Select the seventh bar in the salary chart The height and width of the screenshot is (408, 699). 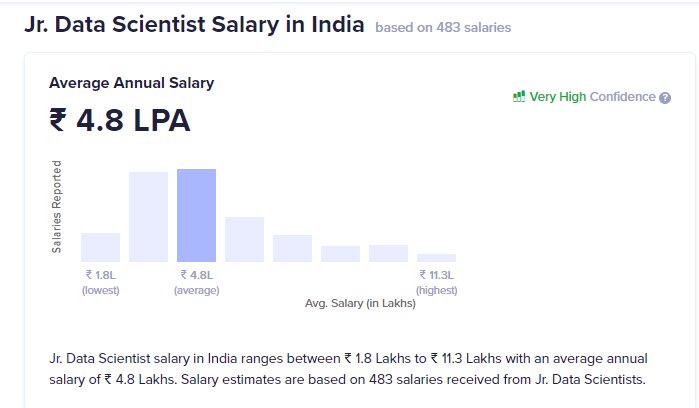tap(388, 253)
